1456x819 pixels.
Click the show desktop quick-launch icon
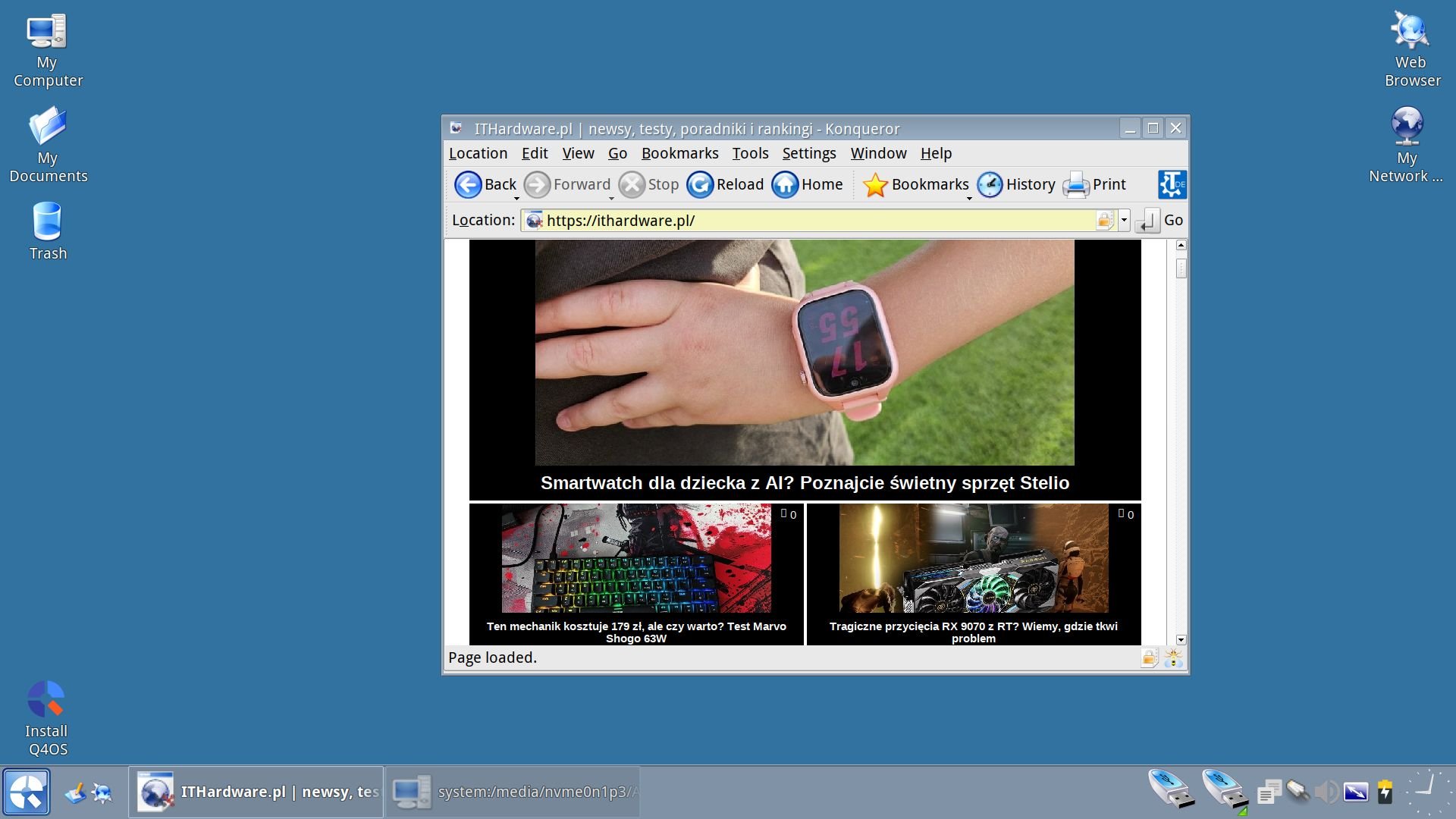75,793
